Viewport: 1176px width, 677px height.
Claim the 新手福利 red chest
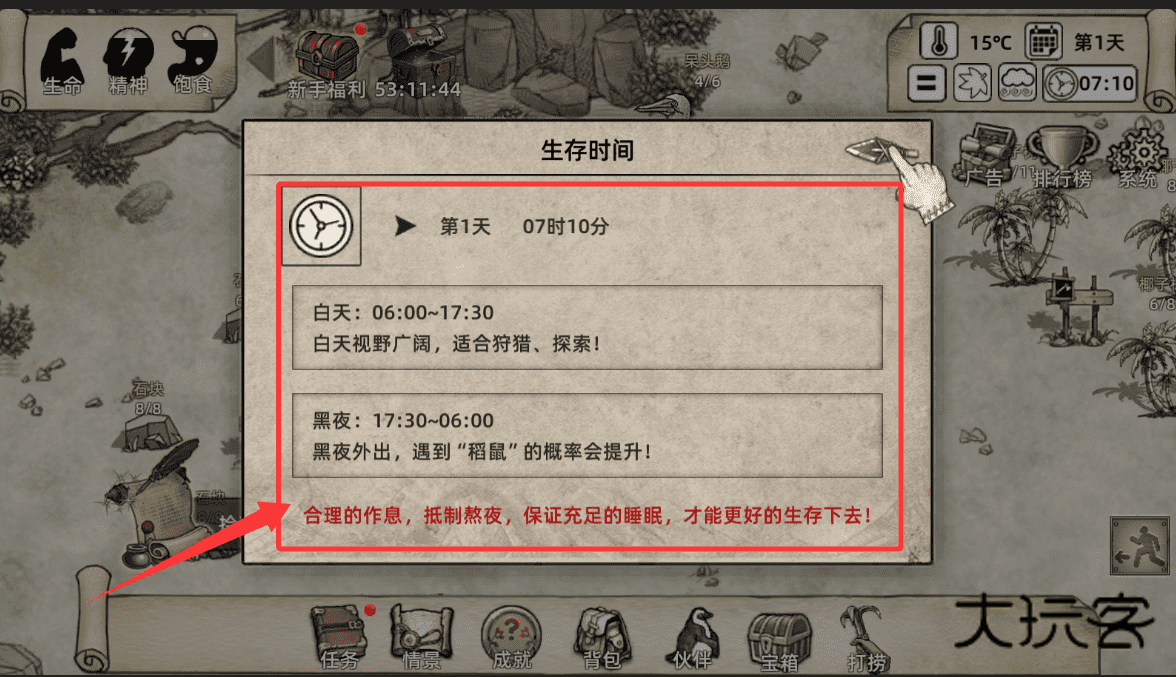click(327, 58)
